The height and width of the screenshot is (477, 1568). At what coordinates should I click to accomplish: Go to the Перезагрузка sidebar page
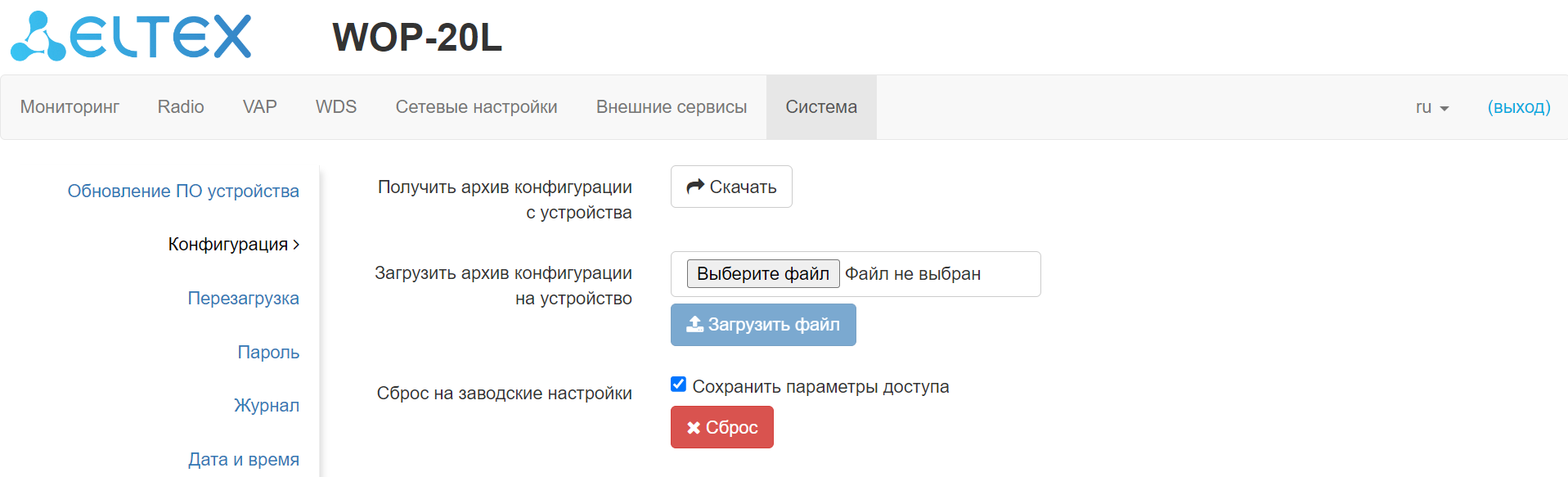click(x=243, y=298)
